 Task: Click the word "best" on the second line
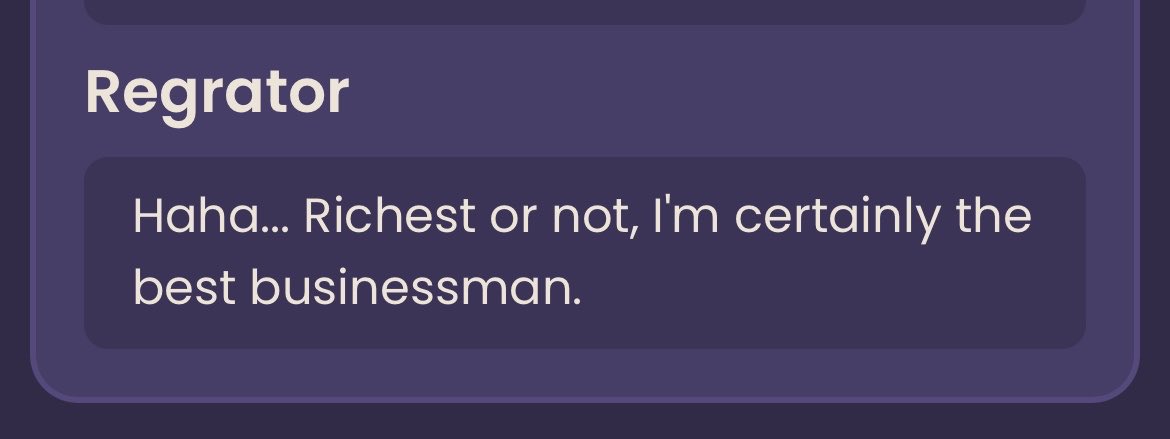pos(184,288)
